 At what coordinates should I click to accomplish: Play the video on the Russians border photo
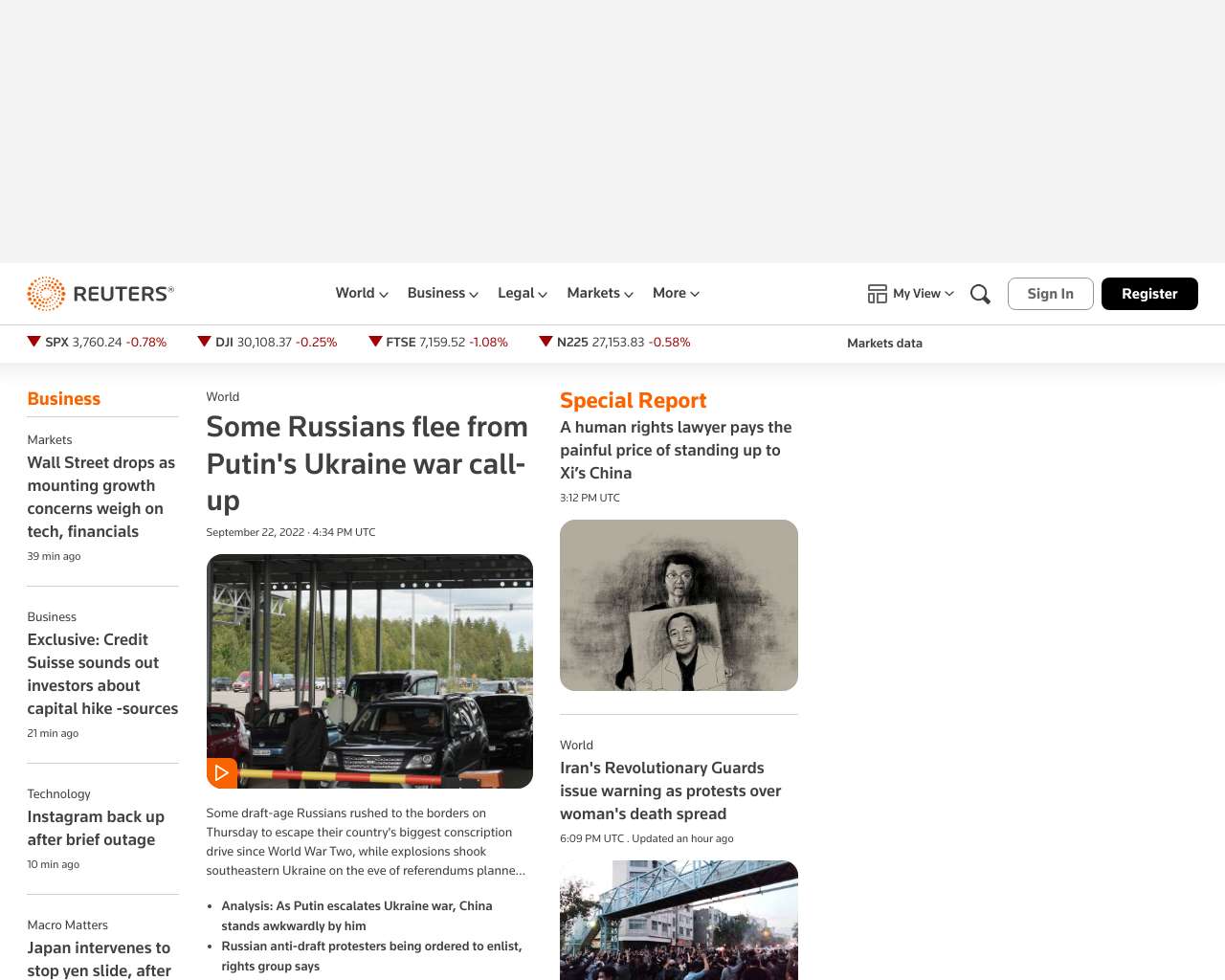(222, 772)
